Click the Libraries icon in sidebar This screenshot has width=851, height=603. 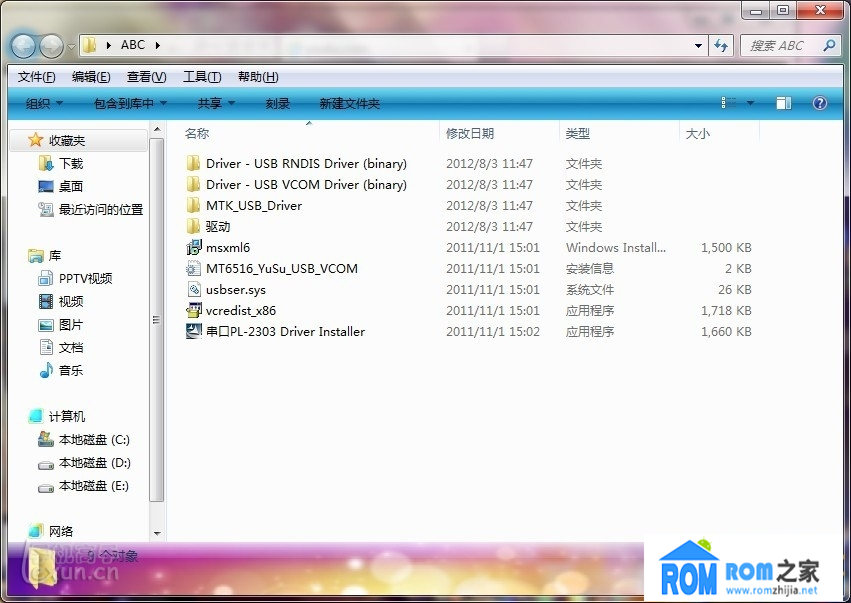pyautogui.click(x=36, y=256)
